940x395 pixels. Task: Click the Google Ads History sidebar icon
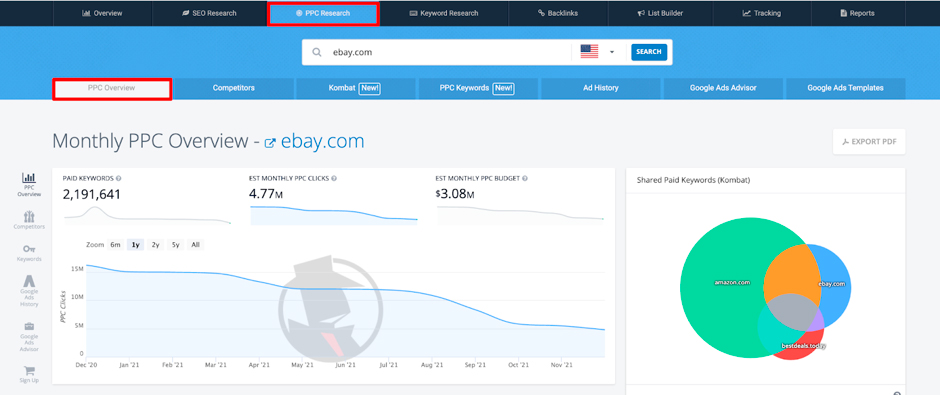coord(29,281)
